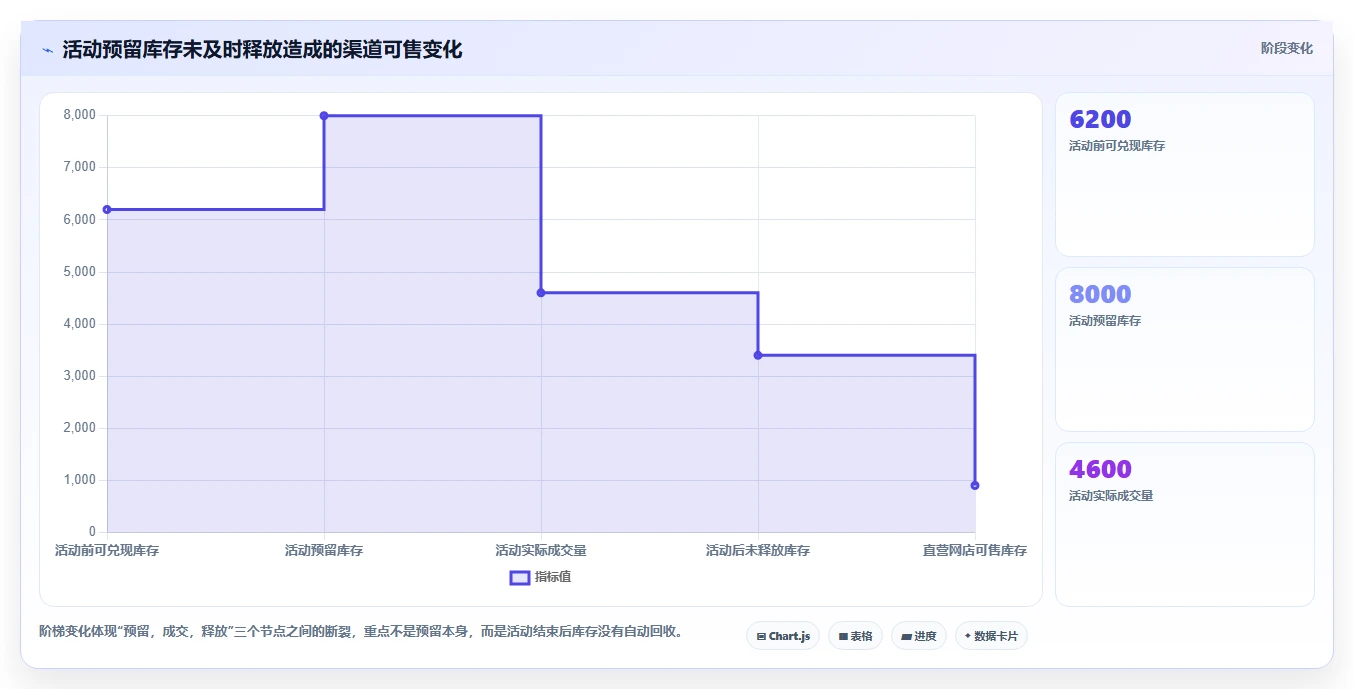Click y-axis label 0
Image resolution: width=1354 pixels, height=689 pixels.
[92, 532]
